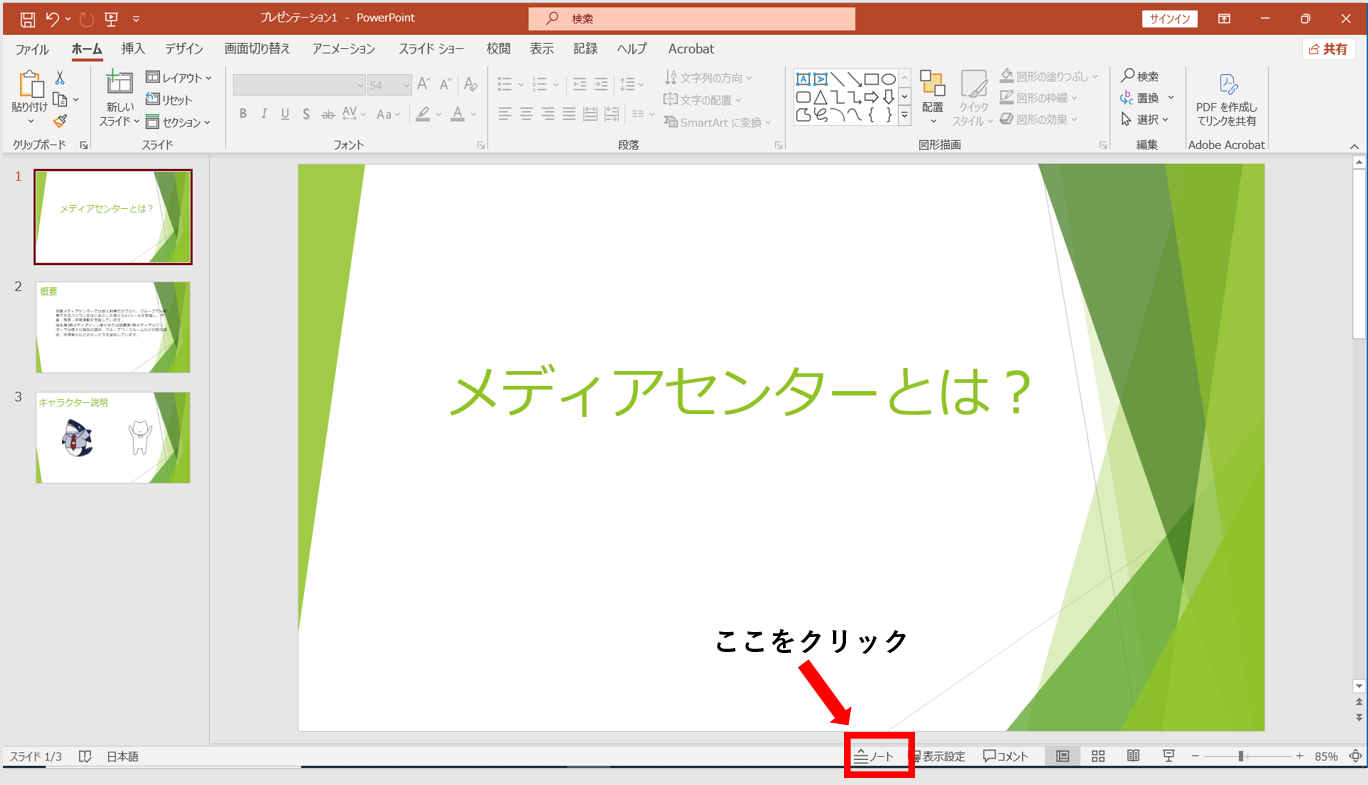Open reading view from status bar

(1133, 757)
